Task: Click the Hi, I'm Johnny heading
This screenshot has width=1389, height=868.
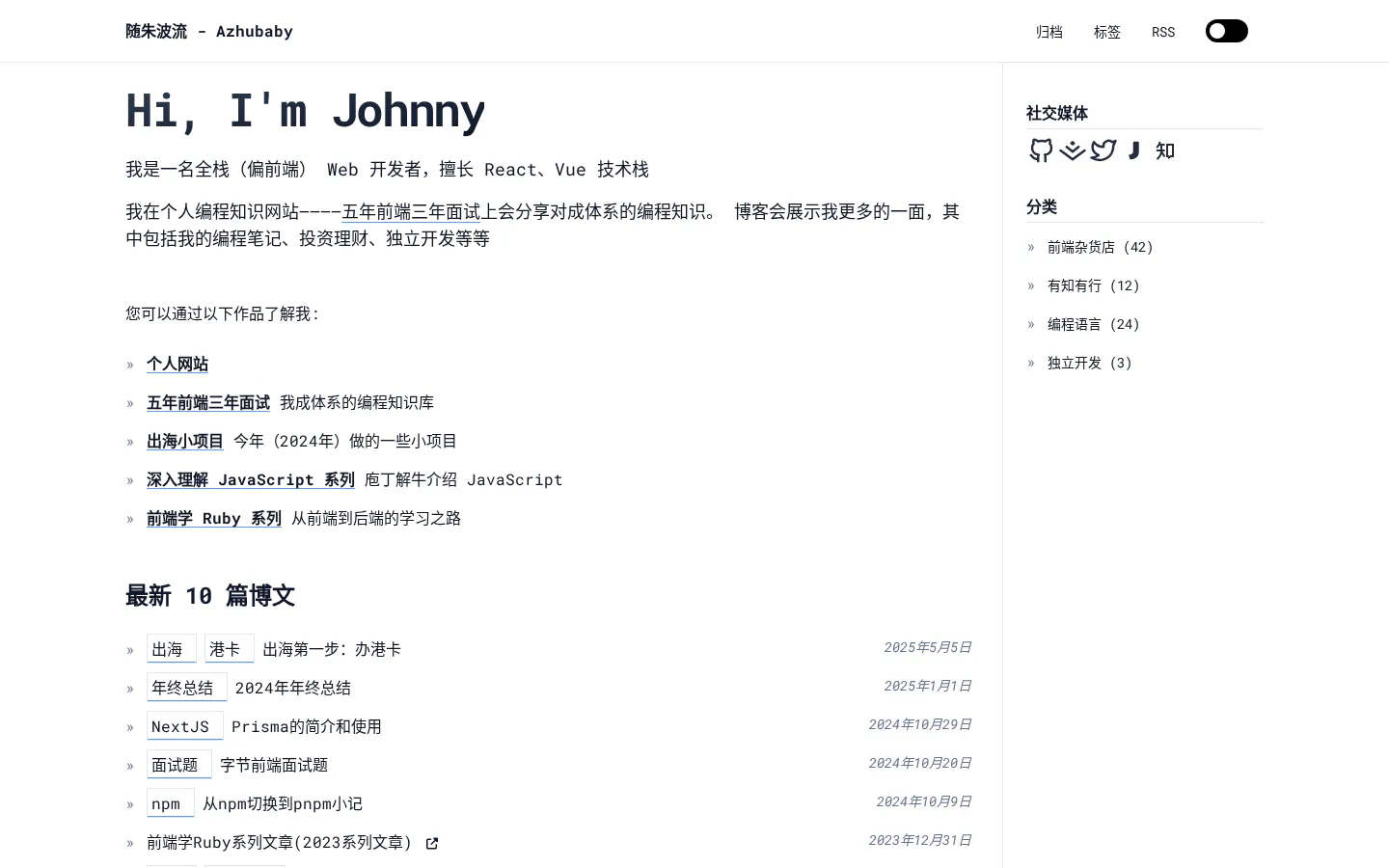Action: [x=306, y=110]
